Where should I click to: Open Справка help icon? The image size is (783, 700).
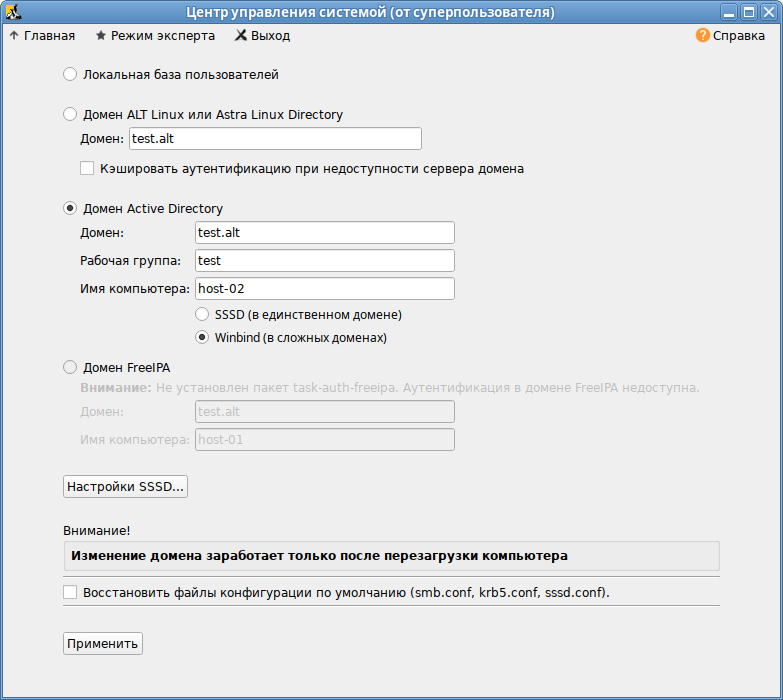click(x=702, y=35)
